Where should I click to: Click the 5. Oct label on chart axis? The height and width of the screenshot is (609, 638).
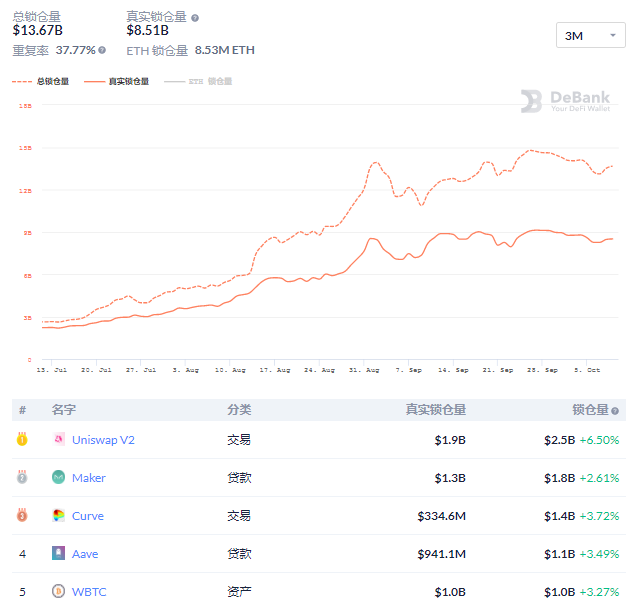click(587, 370)
